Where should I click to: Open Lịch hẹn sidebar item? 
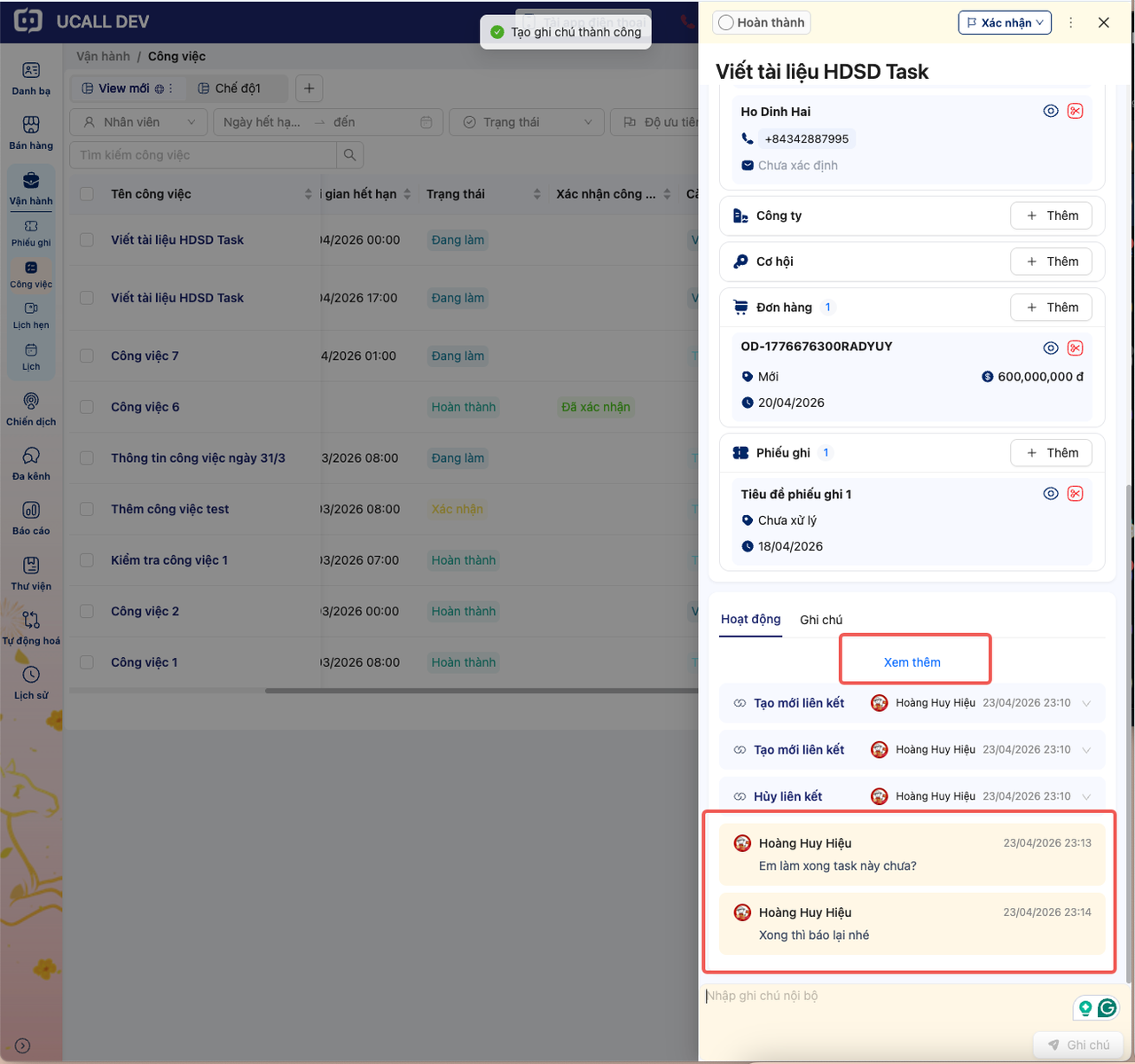coord(31,316)
